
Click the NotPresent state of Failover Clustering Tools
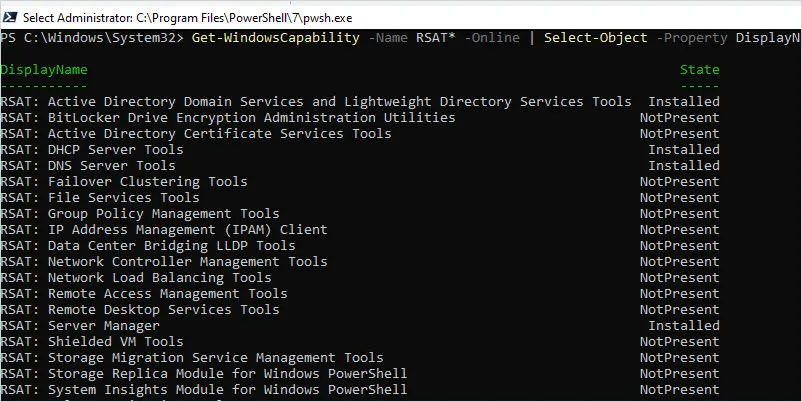pos(680,182)
